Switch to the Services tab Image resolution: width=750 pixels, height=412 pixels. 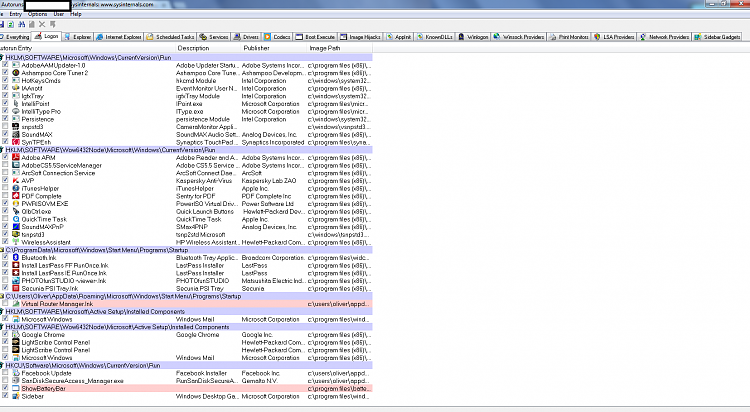214,37
